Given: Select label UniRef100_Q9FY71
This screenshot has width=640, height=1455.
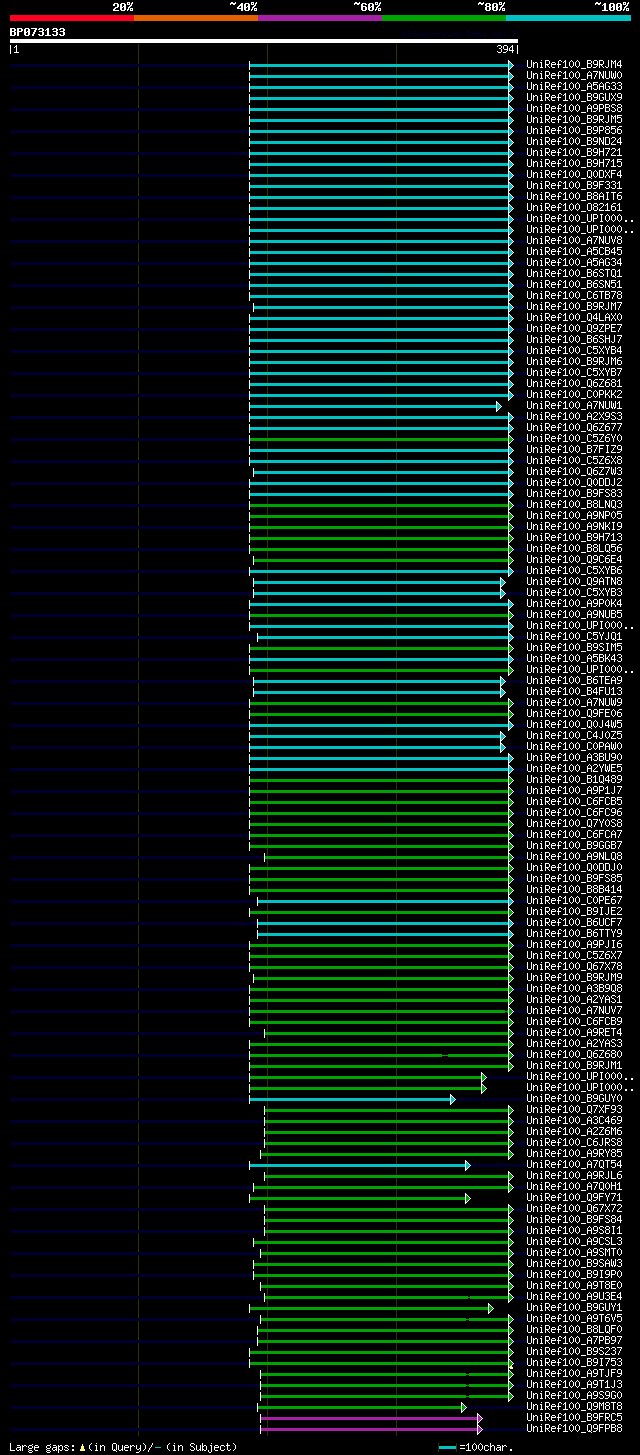Looking at the screenshot, I should (x=574, y=1197).
